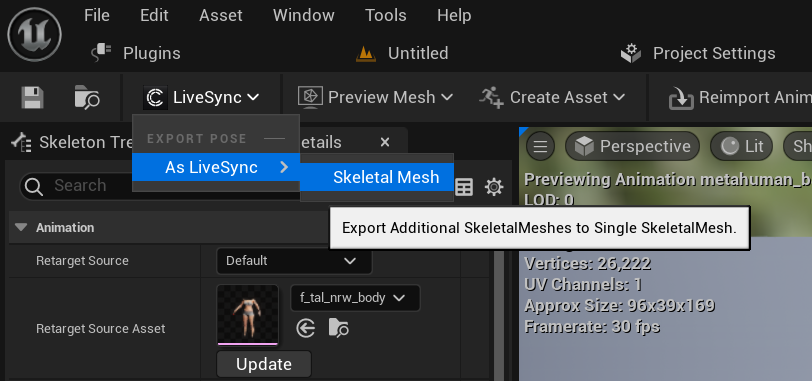Screen dimensions: 812x381
Task: Browse to asset in Content Browser icon
Action: pos(86,98)
